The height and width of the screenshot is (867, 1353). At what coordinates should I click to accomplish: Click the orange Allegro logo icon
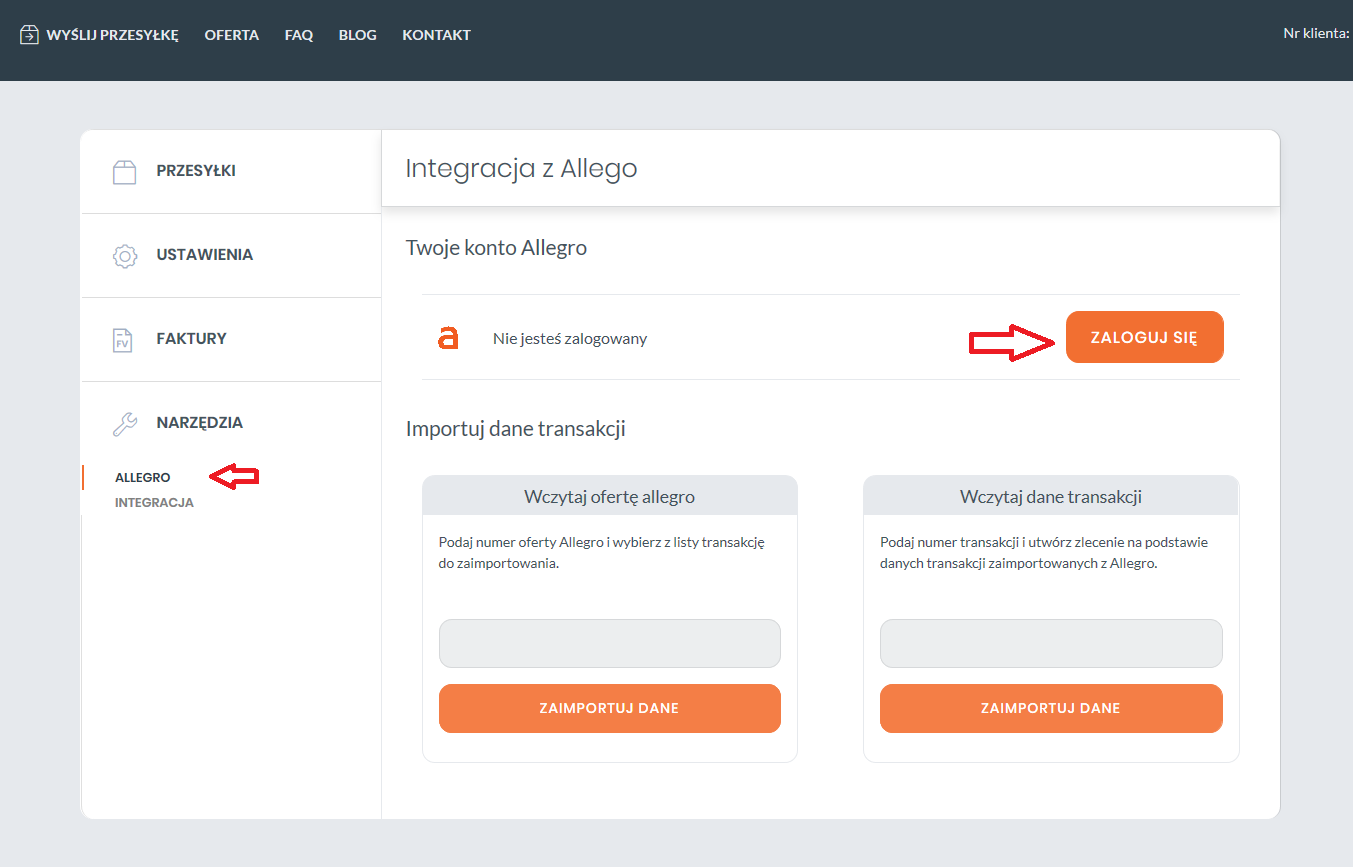(x=448, y=338)
